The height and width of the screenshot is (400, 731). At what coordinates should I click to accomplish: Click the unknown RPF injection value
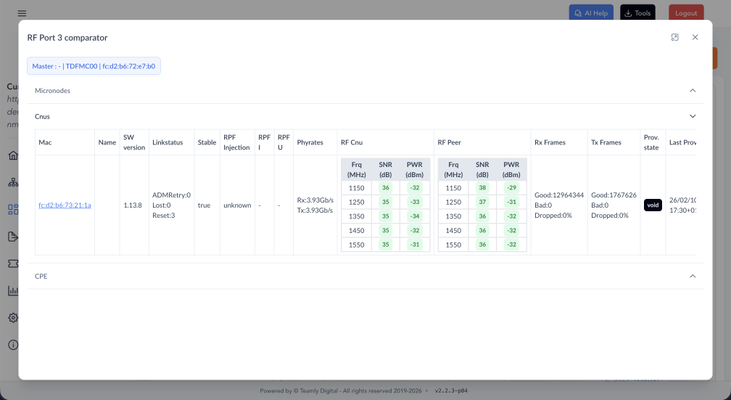tap(237, 205)
